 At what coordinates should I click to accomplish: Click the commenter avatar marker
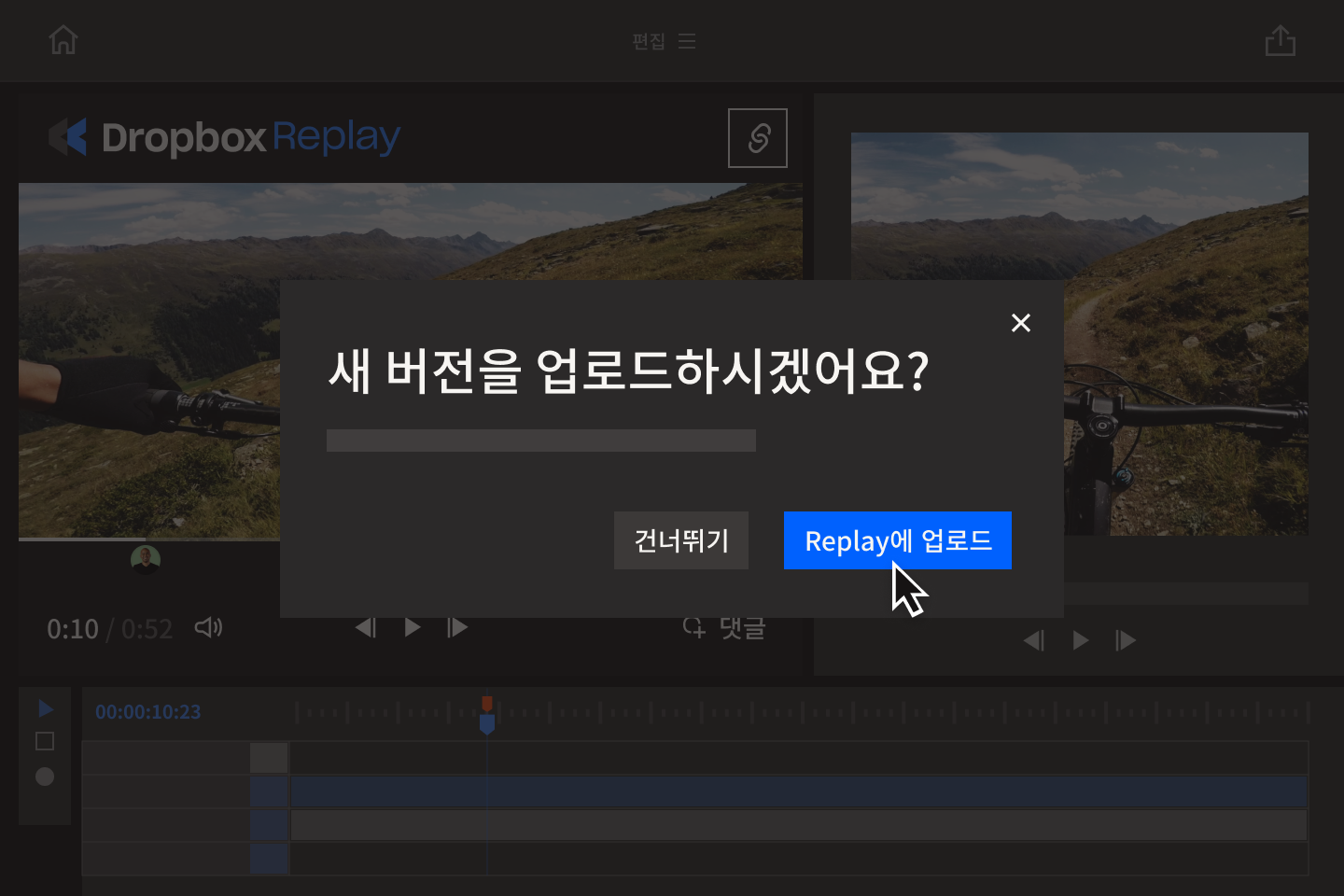pyautogui.click(x=146, y=560)
